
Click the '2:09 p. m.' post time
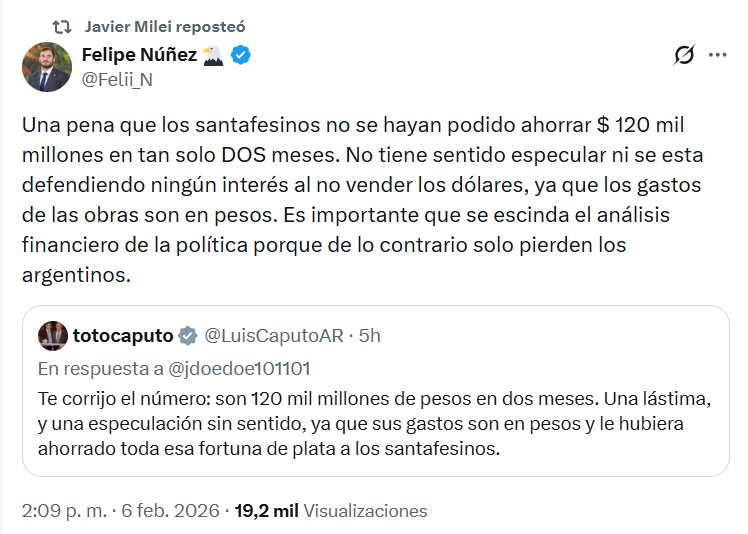66,511
